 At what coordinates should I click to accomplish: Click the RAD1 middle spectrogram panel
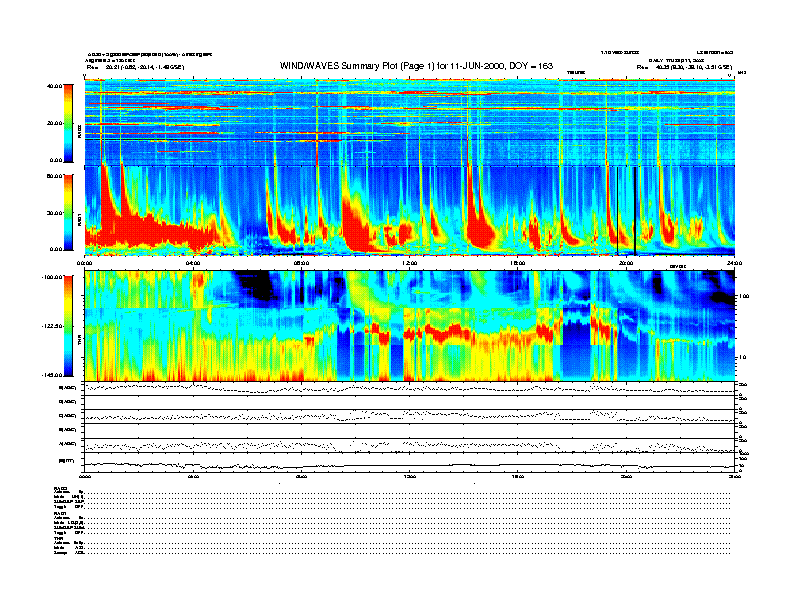pos(410,211)
